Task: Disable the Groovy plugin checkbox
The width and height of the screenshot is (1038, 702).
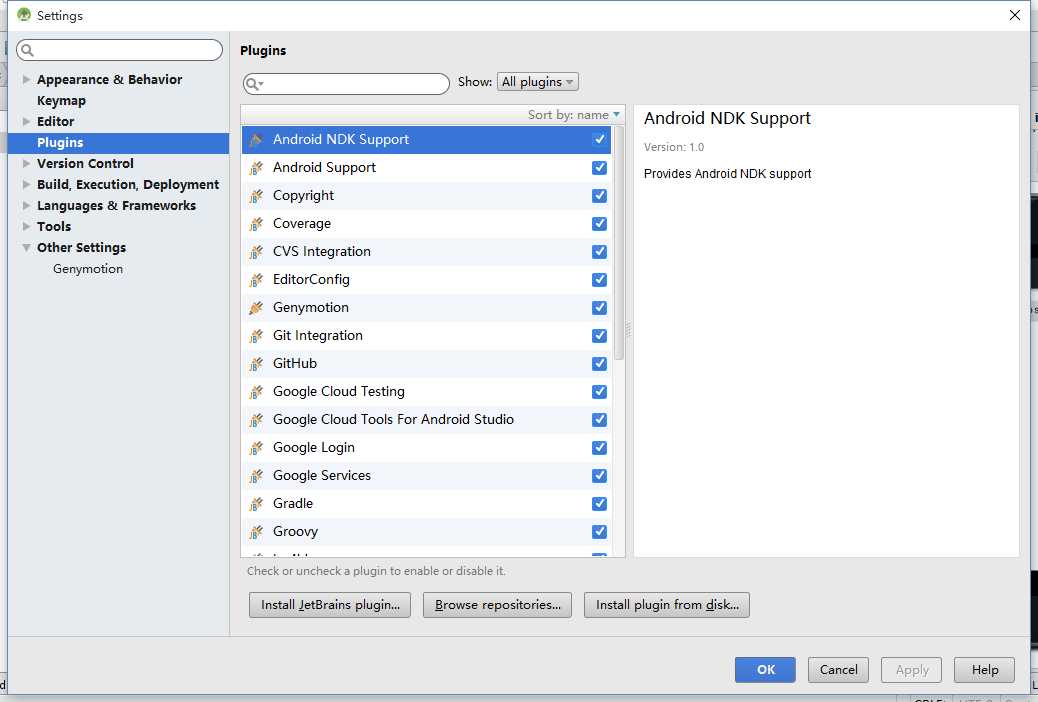Action: tap(599, 532)
